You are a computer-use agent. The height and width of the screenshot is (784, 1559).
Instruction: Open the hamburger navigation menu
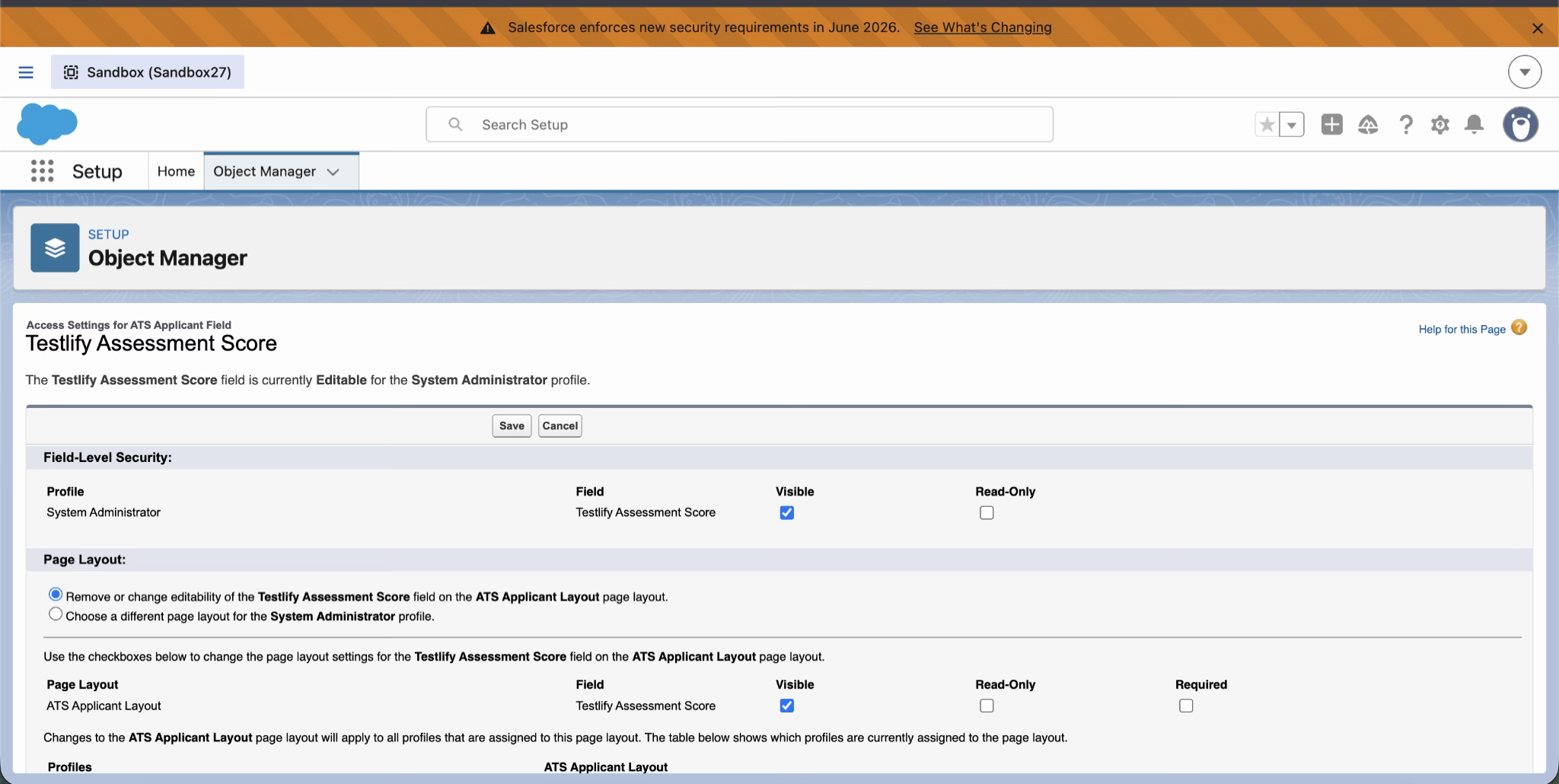pyautogui.click(x=26, y=72)
